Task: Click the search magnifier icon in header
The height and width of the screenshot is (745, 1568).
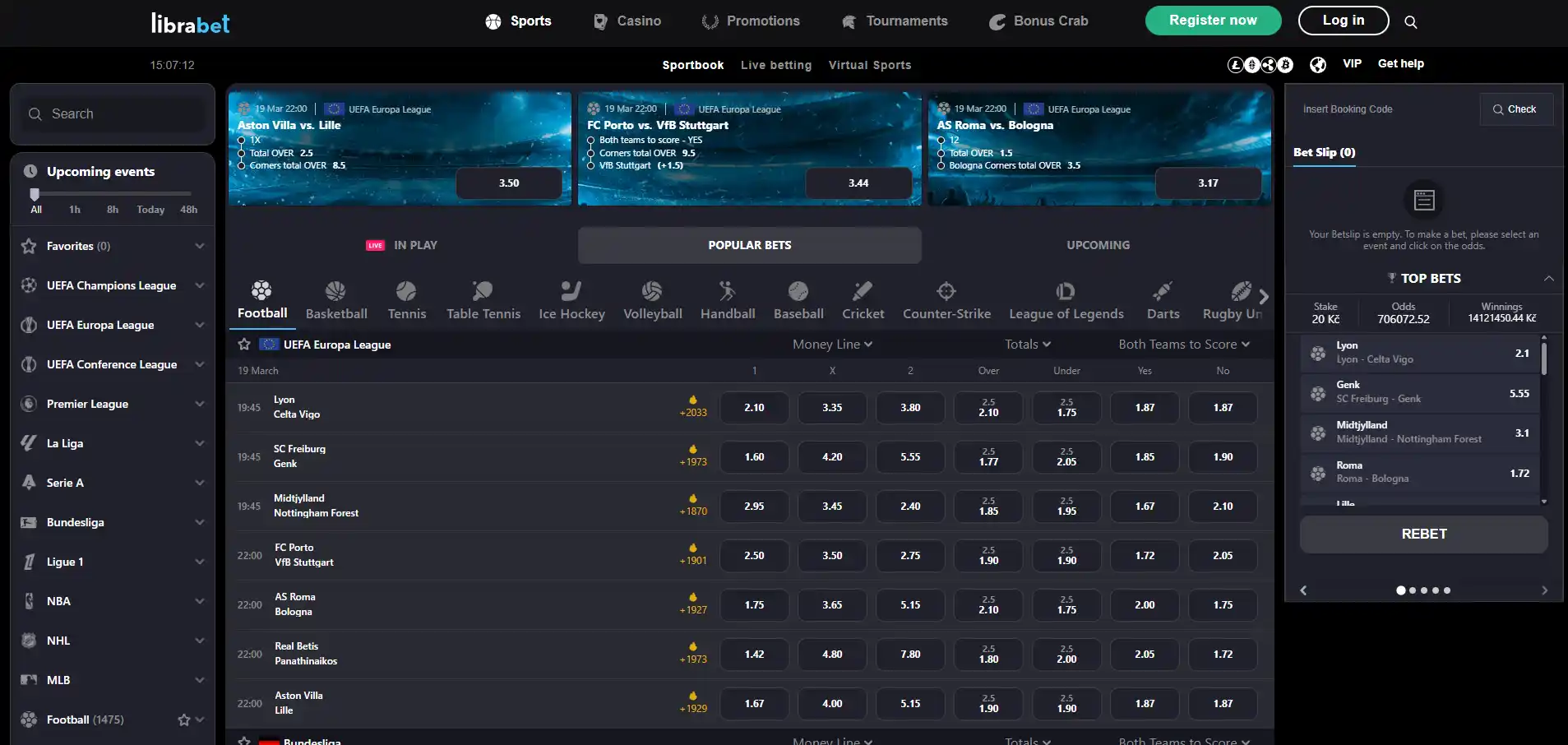Action: (1410, 22)
